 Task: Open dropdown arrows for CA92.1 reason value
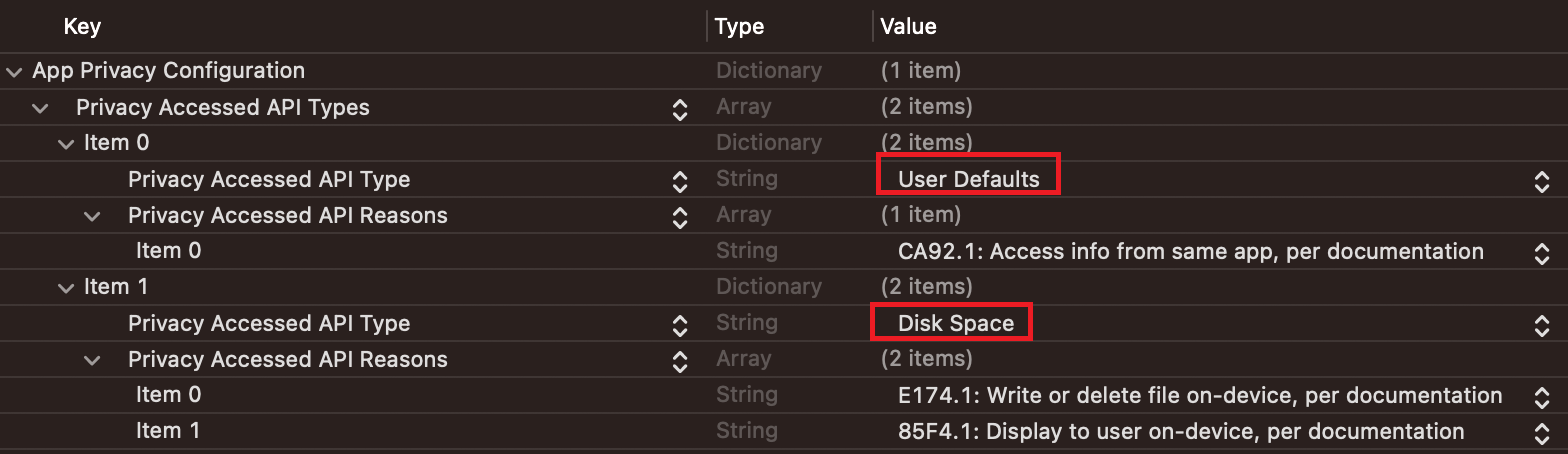coord(1542,253)
